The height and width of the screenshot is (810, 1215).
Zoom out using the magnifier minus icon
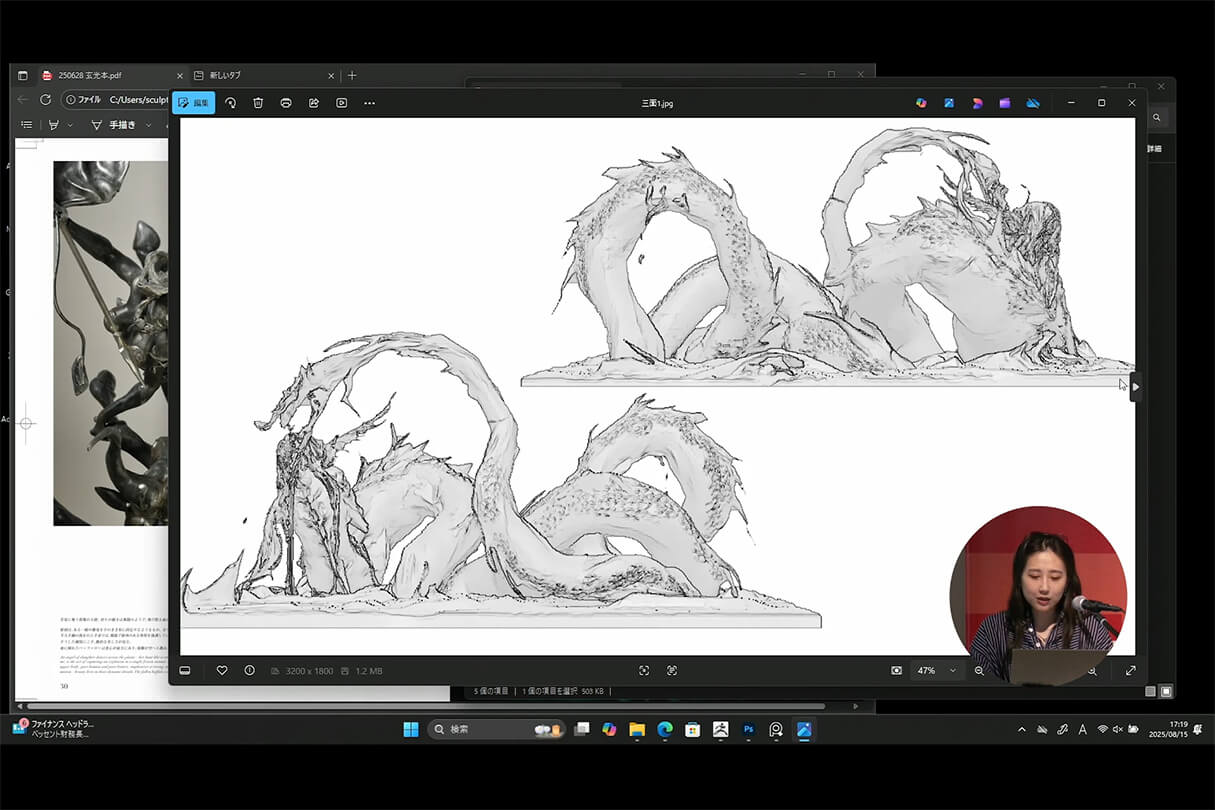979,670
